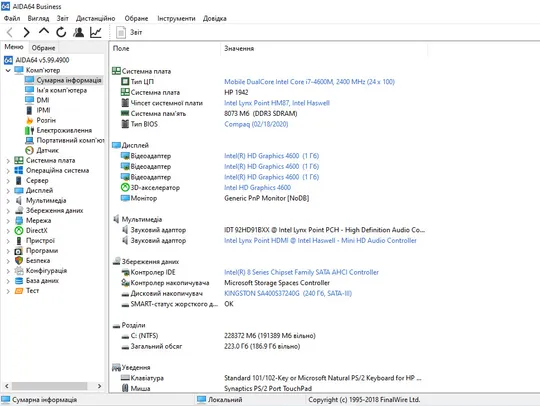This screenshot has height=406, width=540.
Task: Click the Датчик gauge icon
Action: [30, 150]
